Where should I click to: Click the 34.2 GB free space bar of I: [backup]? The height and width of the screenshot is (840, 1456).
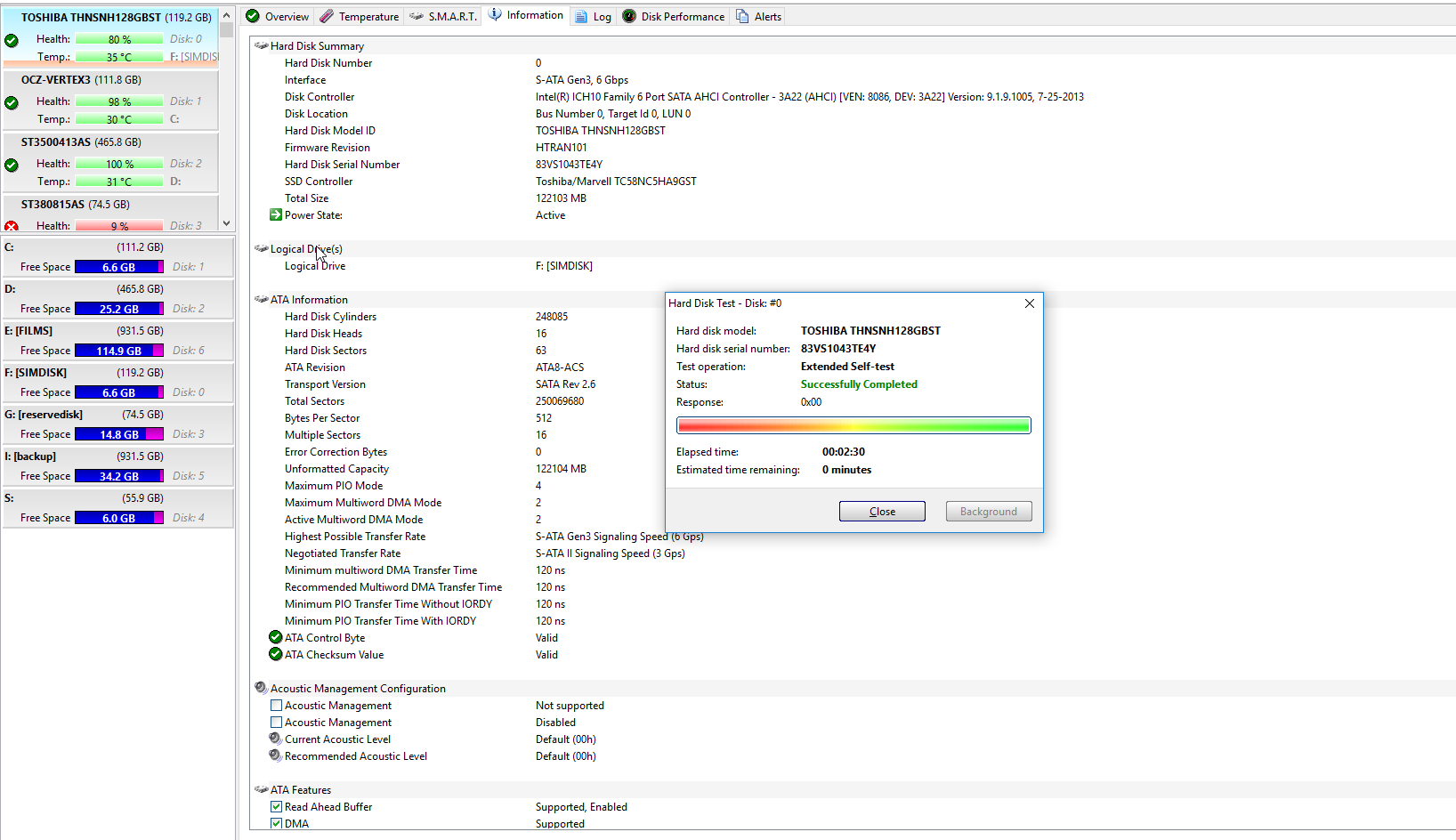tap(119, 476)
